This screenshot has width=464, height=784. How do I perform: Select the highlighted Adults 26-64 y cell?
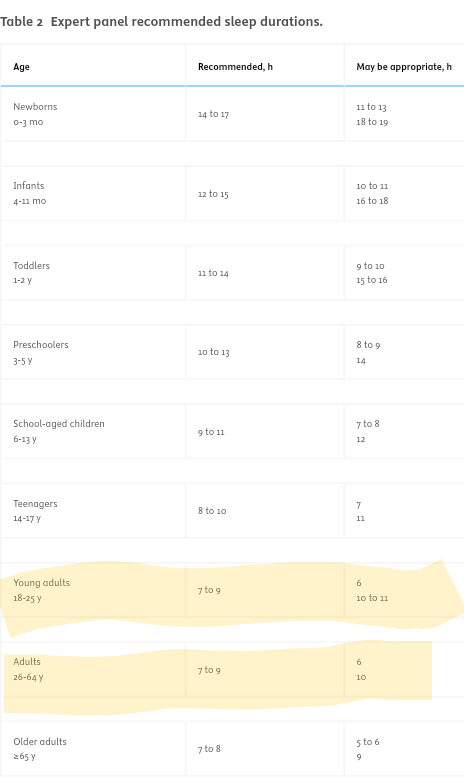tap(93, 669)
